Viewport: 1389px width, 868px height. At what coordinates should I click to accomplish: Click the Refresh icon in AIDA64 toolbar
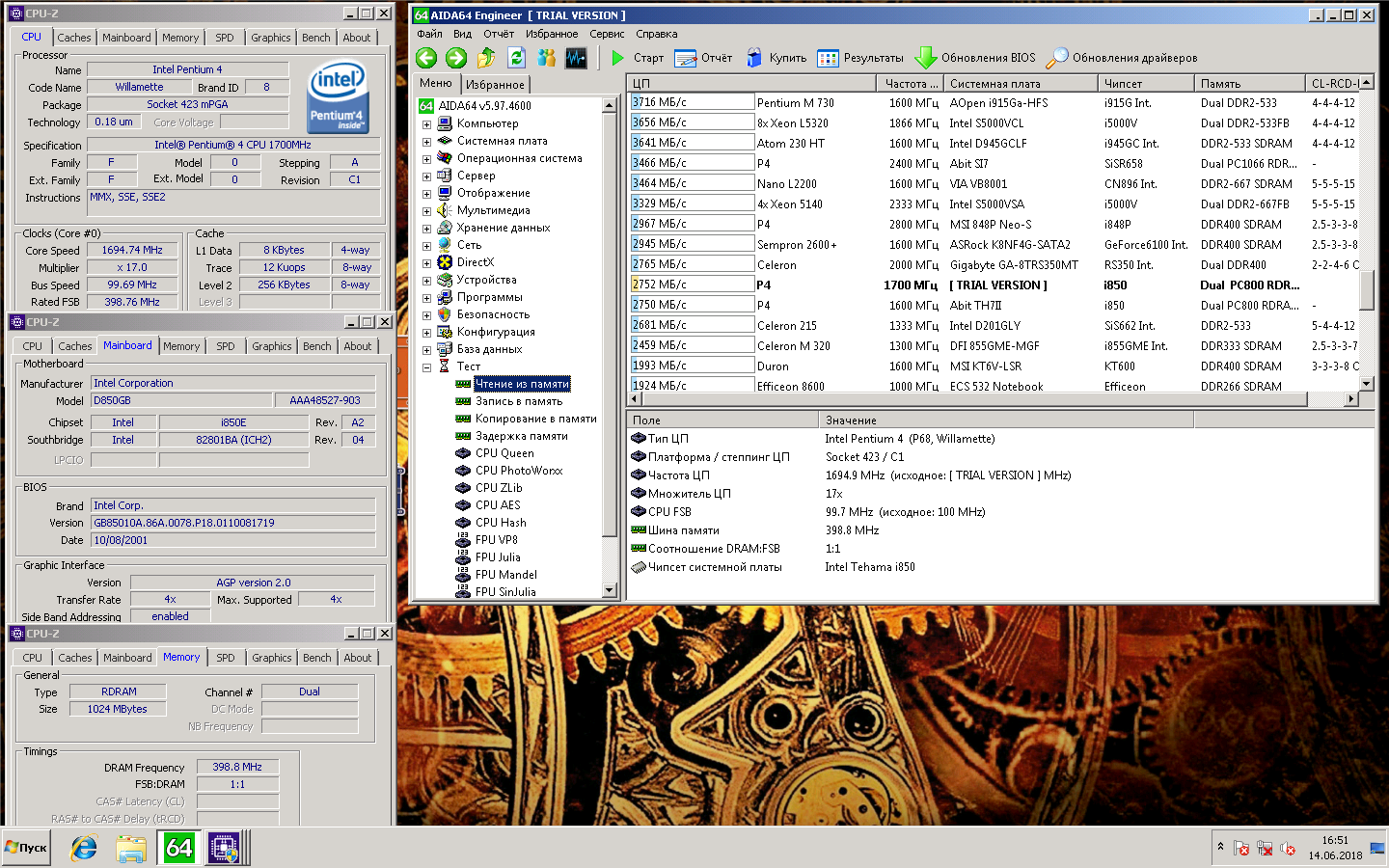point(516,58)
